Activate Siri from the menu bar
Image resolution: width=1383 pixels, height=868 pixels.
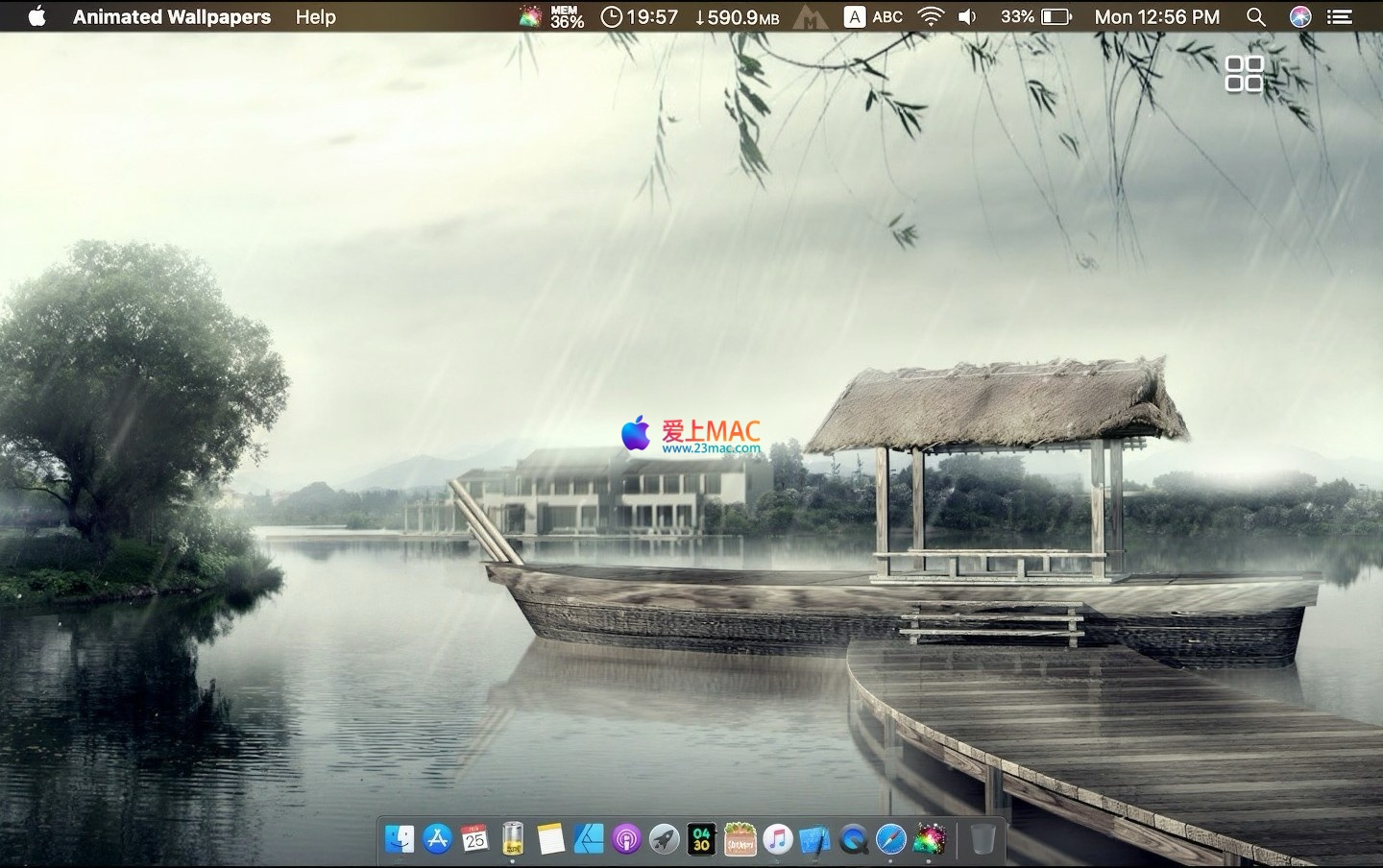(x=1300, y=16)
